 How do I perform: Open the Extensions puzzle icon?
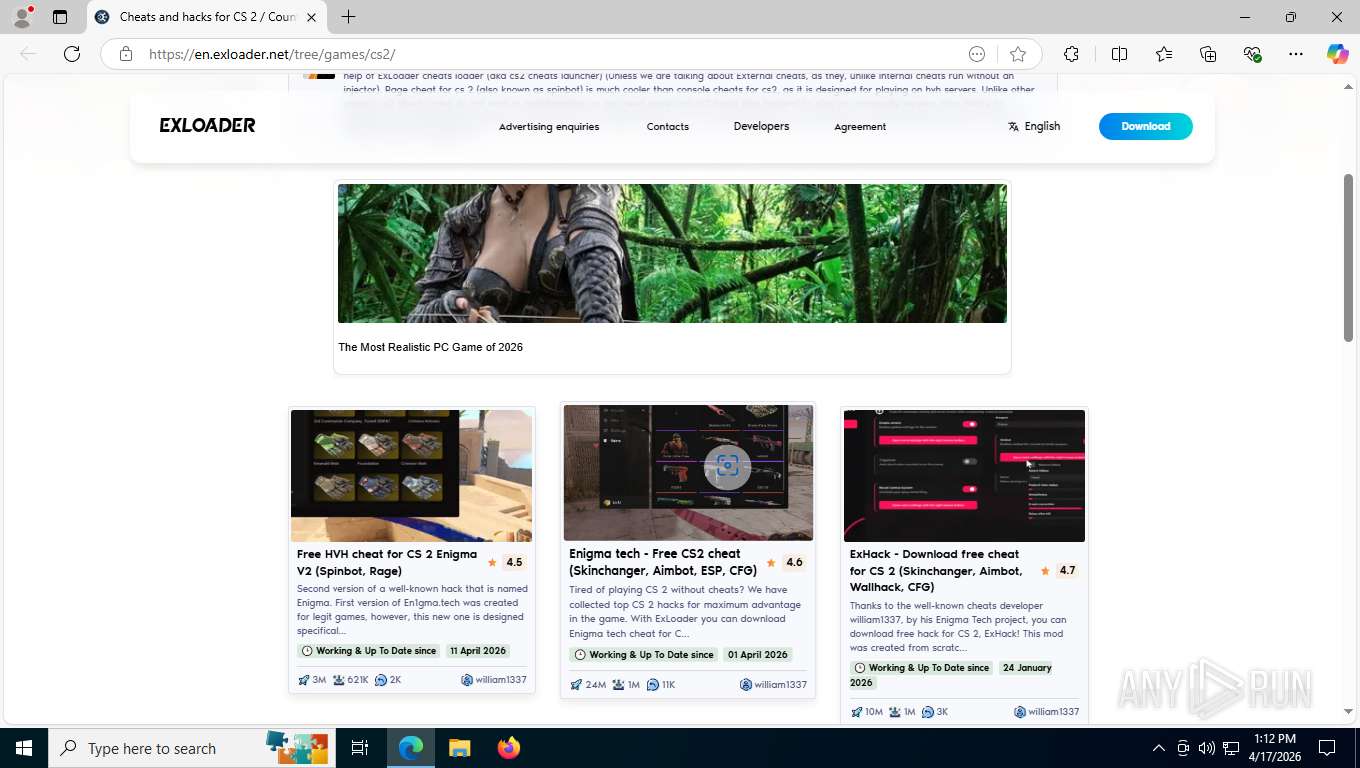pos(1071,54)
